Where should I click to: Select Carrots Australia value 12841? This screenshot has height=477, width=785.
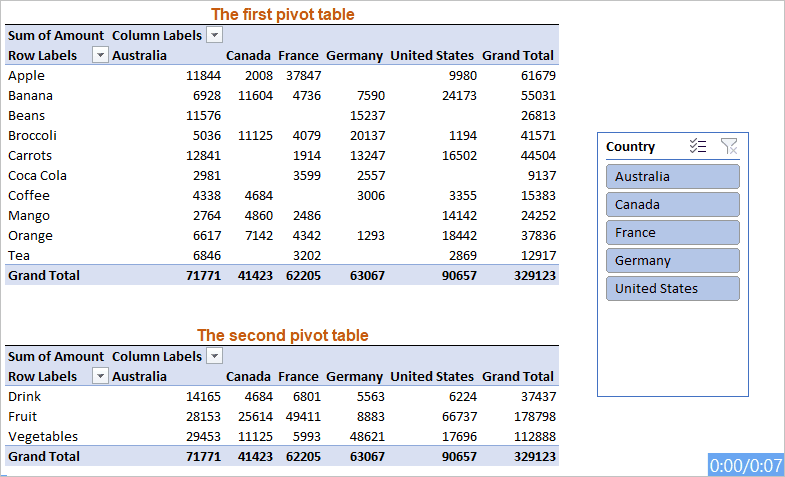click(x=203, y=156)
